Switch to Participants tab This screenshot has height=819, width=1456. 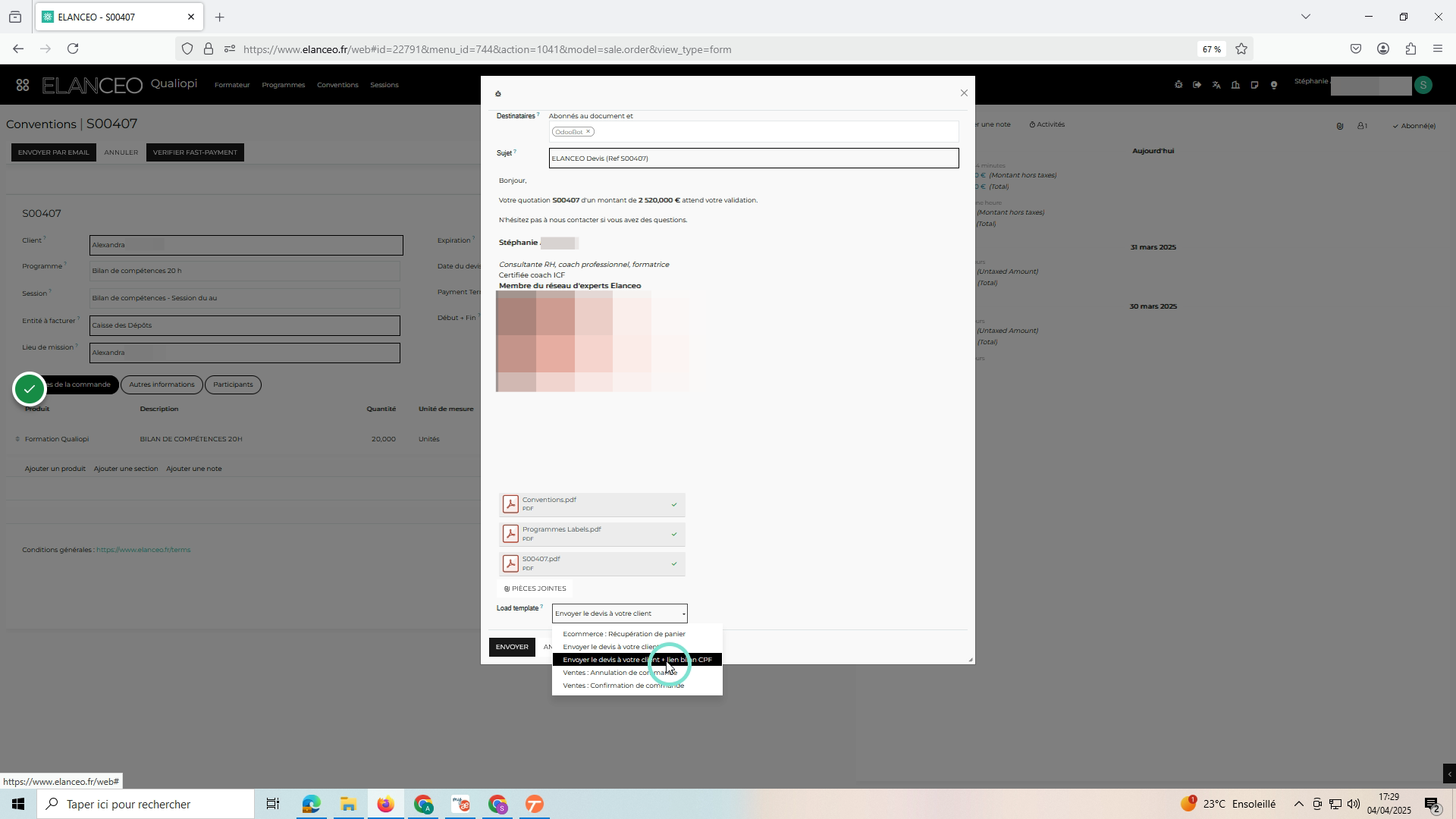coord(233,384)
